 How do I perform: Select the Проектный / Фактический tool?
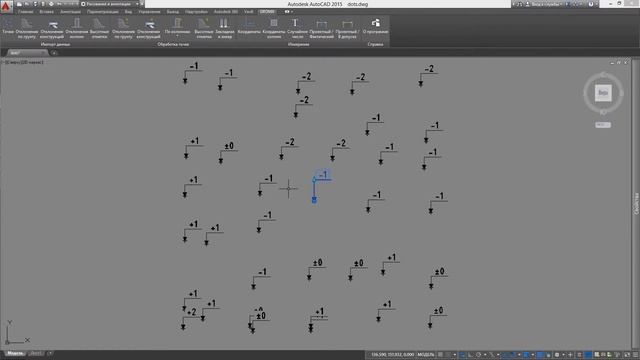click(321, 28)
